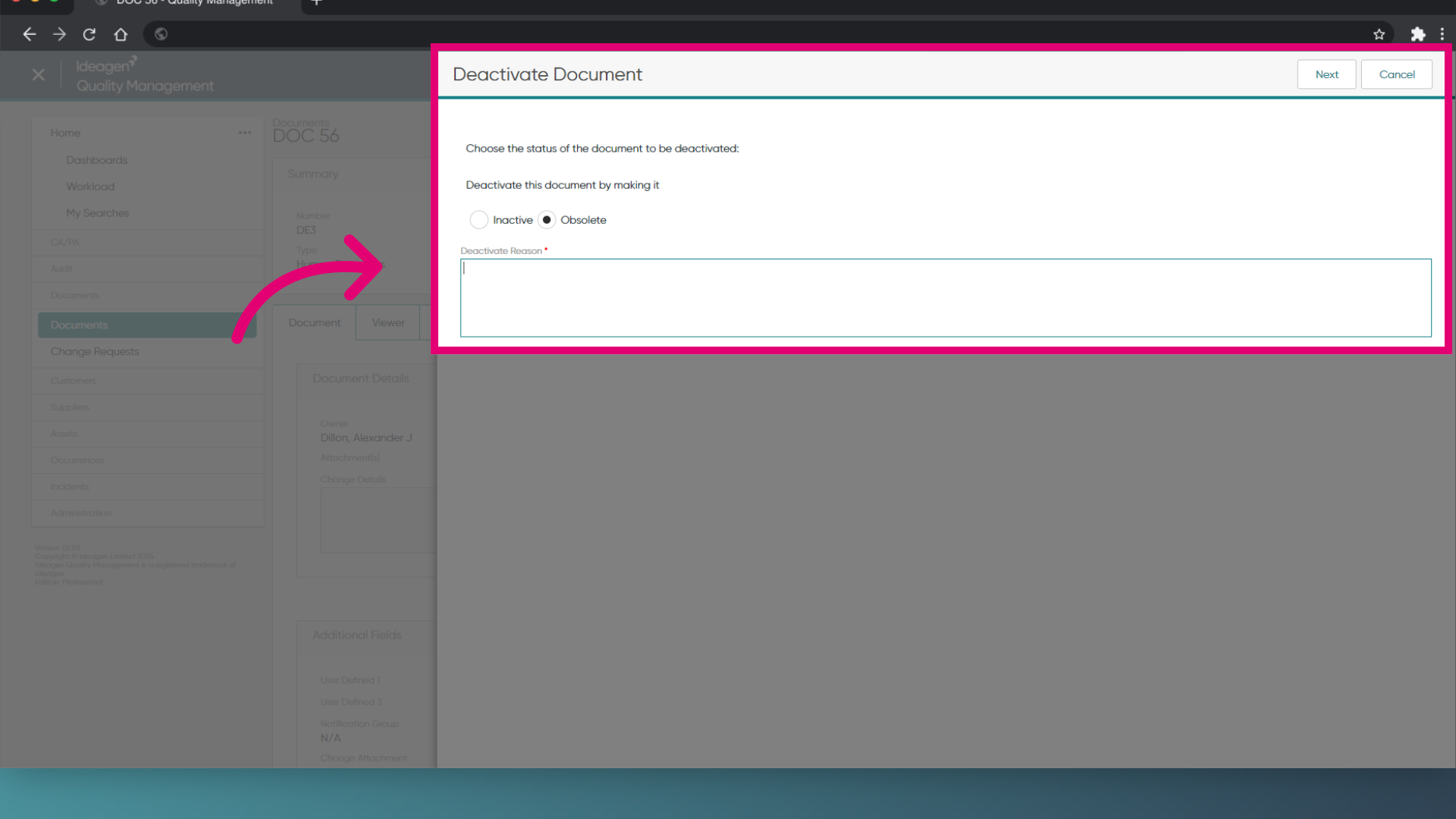Screen dimensions: 1456x819
Task: Click the browser forward arrow
Action: 59,34
